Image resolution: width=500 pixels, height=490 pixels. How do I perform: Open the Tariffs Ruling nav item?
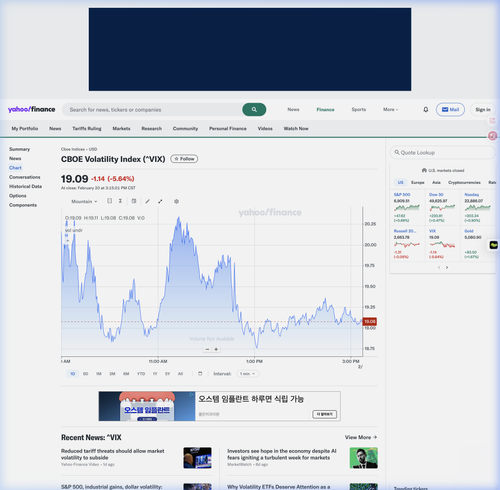click(87, 128)
